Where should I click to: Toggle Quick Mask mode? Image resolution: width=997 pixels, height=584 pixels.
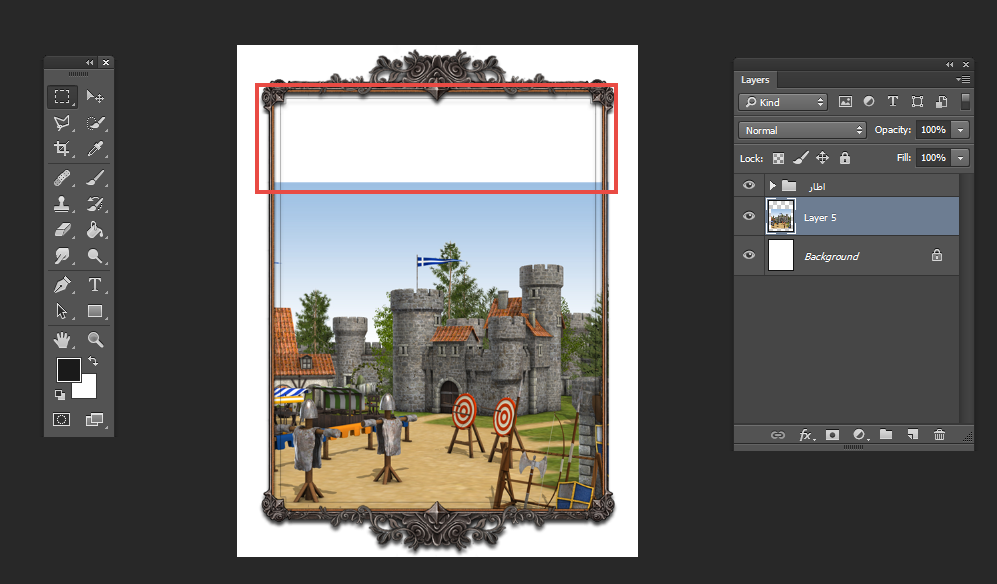(x=62, y=419)
